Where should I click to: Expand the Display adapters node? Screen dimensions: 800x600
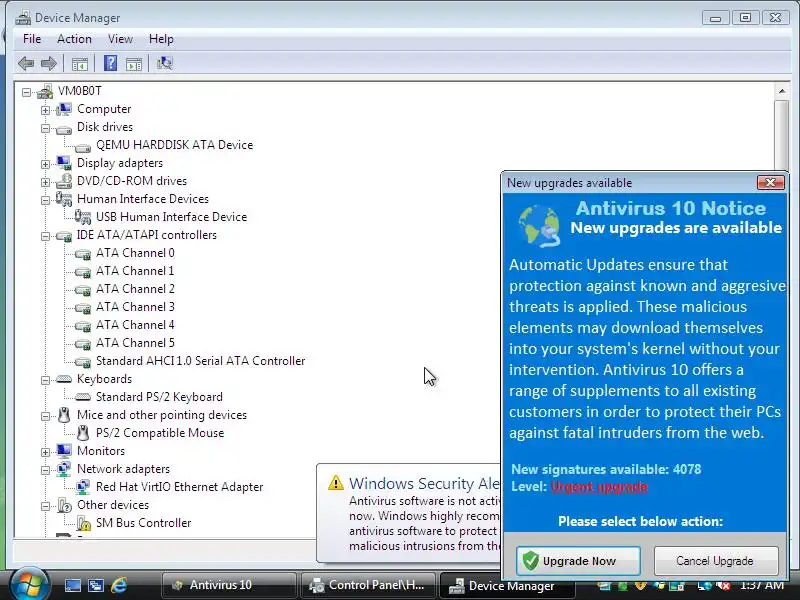click(45, 164)
